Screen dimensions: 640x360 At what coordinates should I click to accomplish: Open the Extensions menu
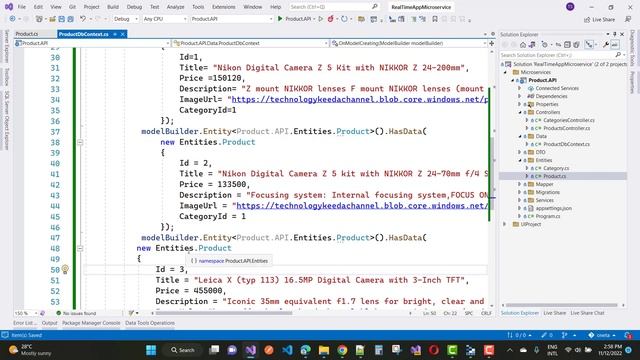tap(224, 7)
